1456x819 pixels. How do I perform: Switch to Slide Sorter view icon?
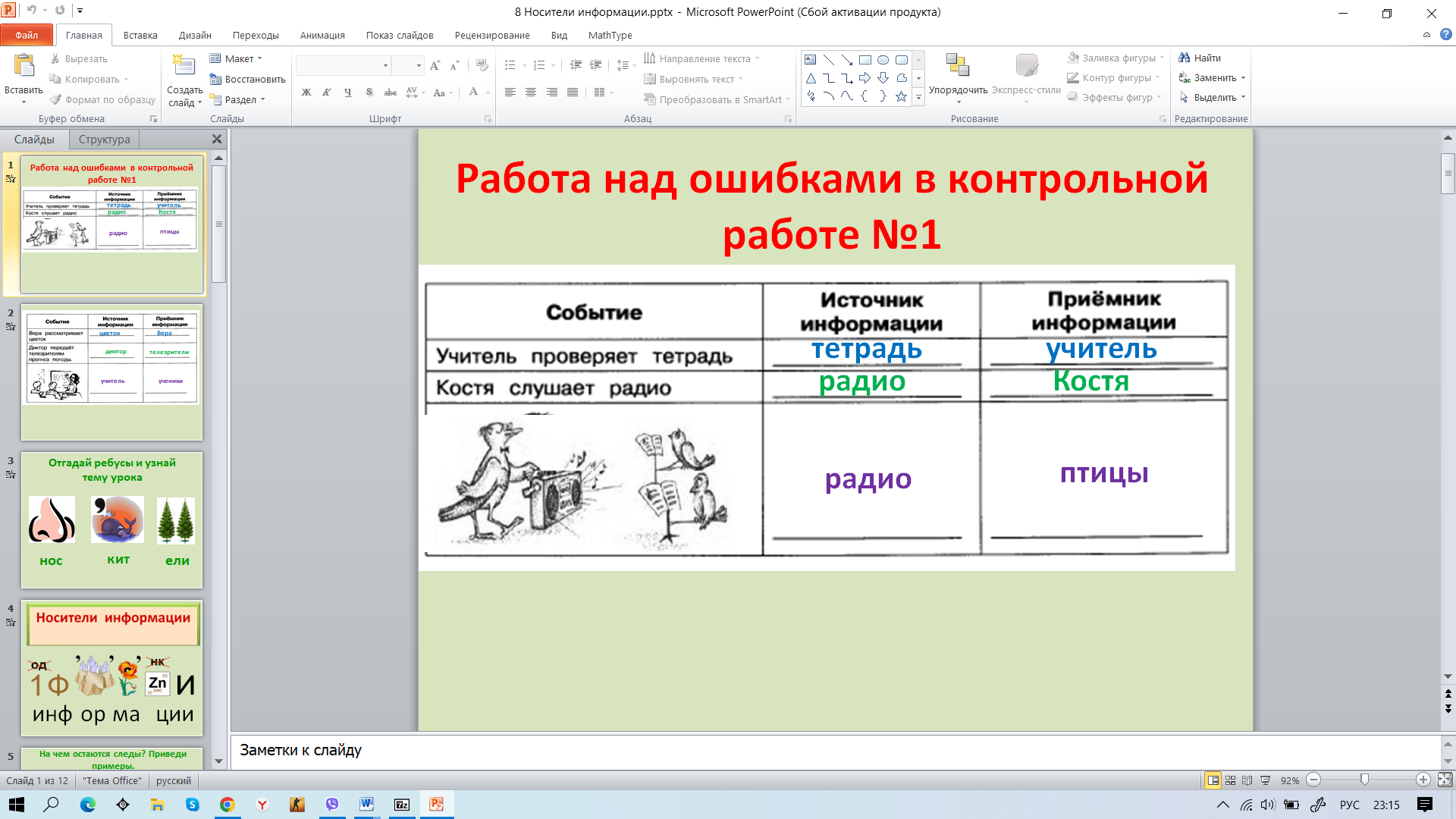[x=1230, y=780]
